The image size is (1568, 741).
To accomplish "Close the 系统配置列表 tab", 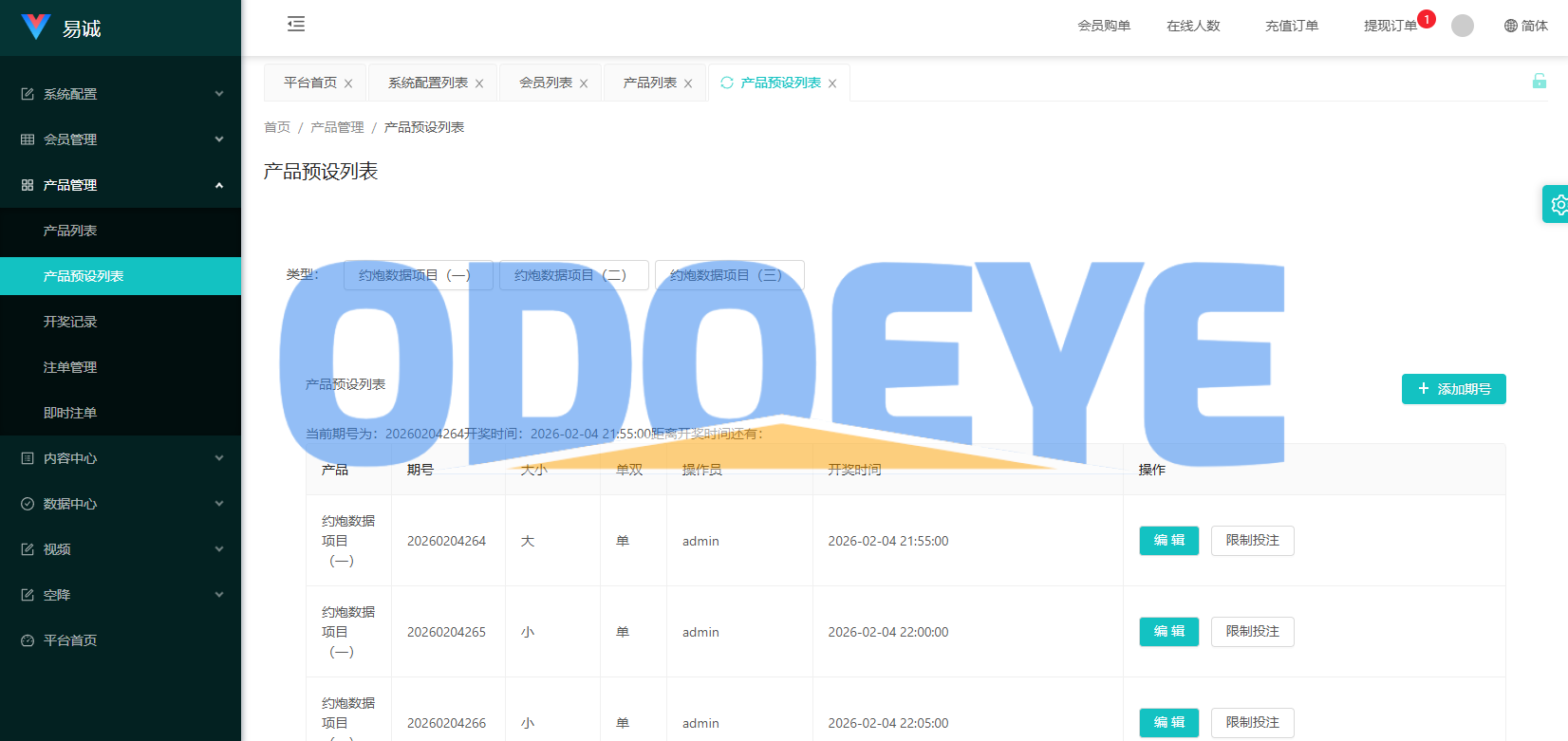I will click(x=479, y=83).
